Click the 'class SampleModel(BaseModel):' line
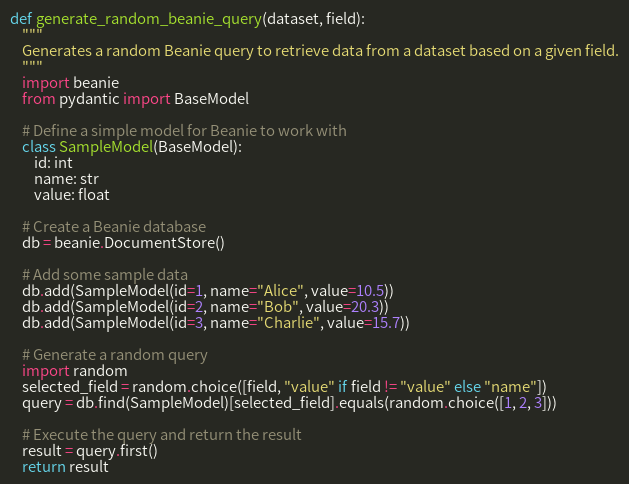 tap(132, 147)
